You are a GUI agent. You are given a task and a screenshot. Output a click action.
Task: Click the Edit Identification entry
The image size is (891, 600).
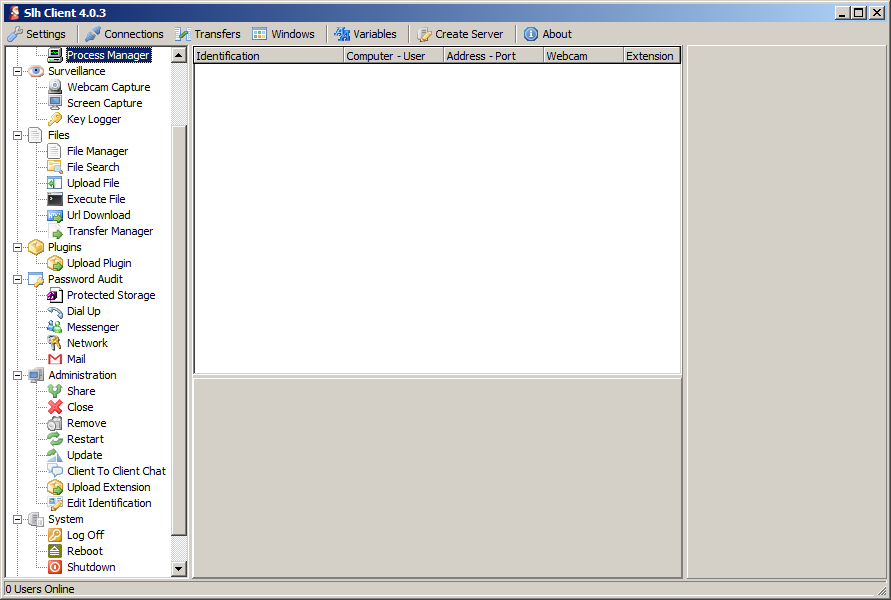tap(109, 503)
